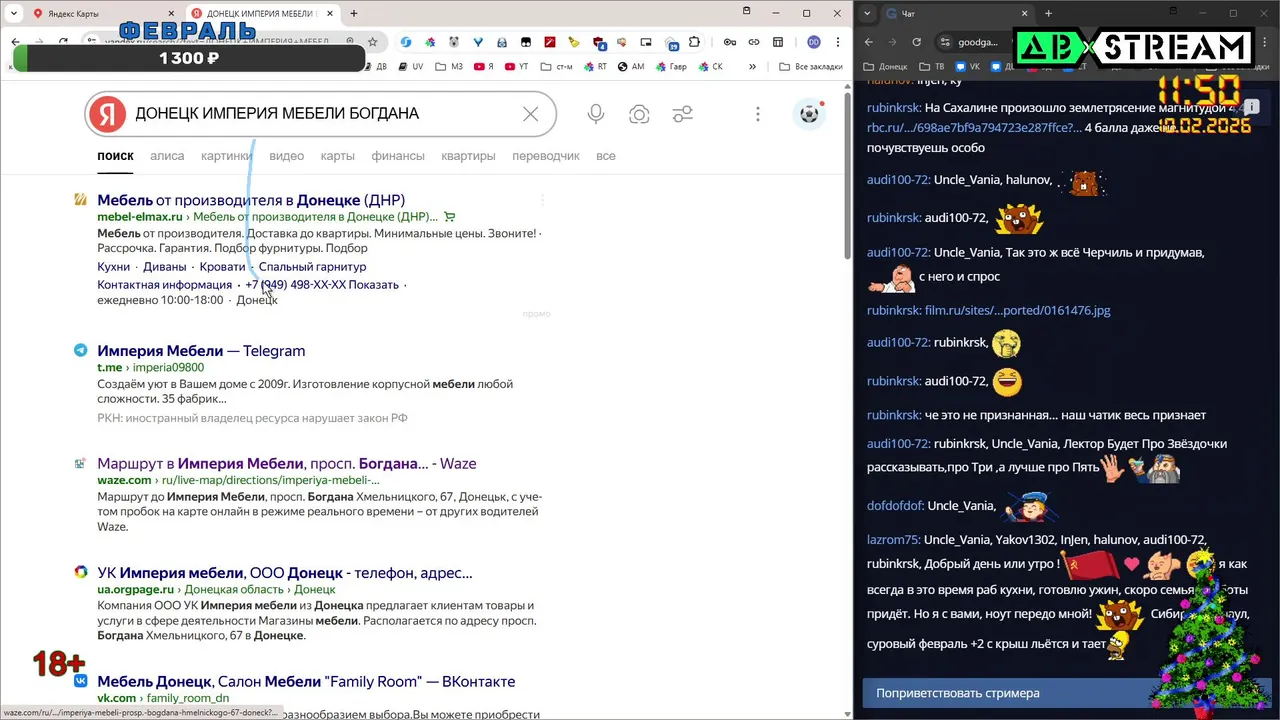Switch to картинки search tab
1280x720 pixels.
(226, 156)
